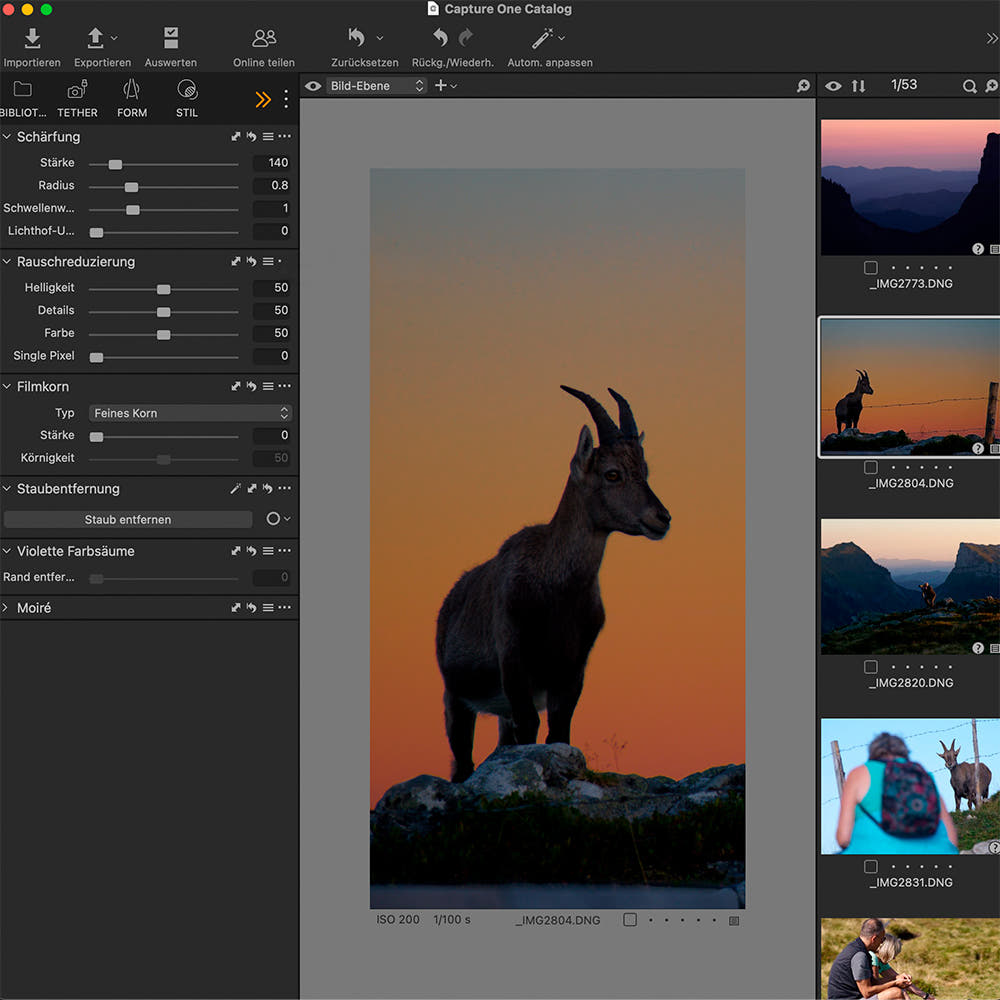Open the browser search magnifier
The width and height of the screenshot is (1000, 1000).
tap(969, 86)
